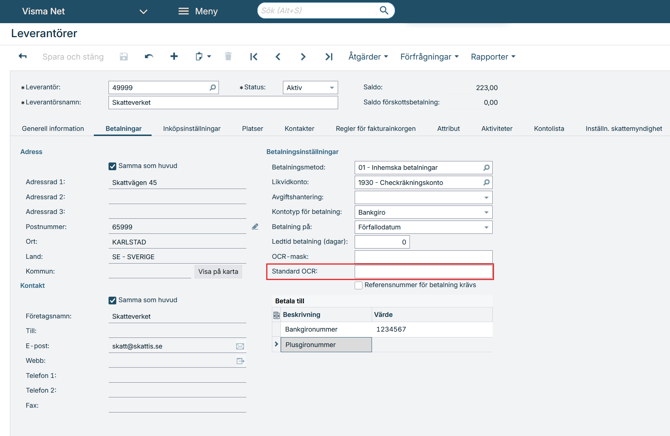Viewport: 670px width, 436px height.
Task: Click the Ort field KARLSTAD
Action: (177, 242)
